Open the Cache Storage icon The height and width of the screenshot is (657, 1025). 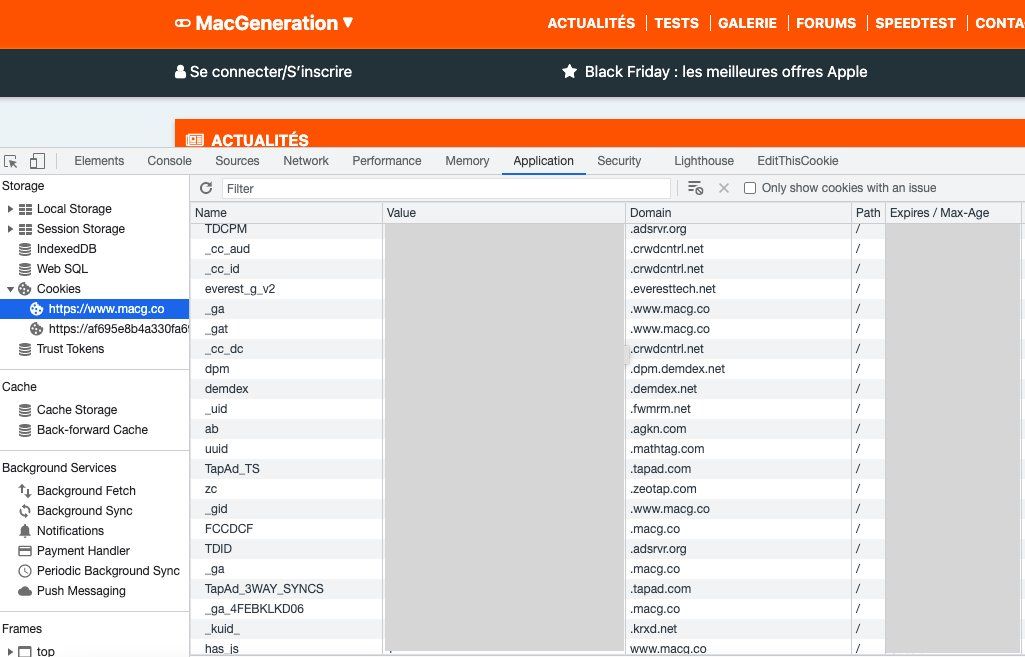[25, 410]
